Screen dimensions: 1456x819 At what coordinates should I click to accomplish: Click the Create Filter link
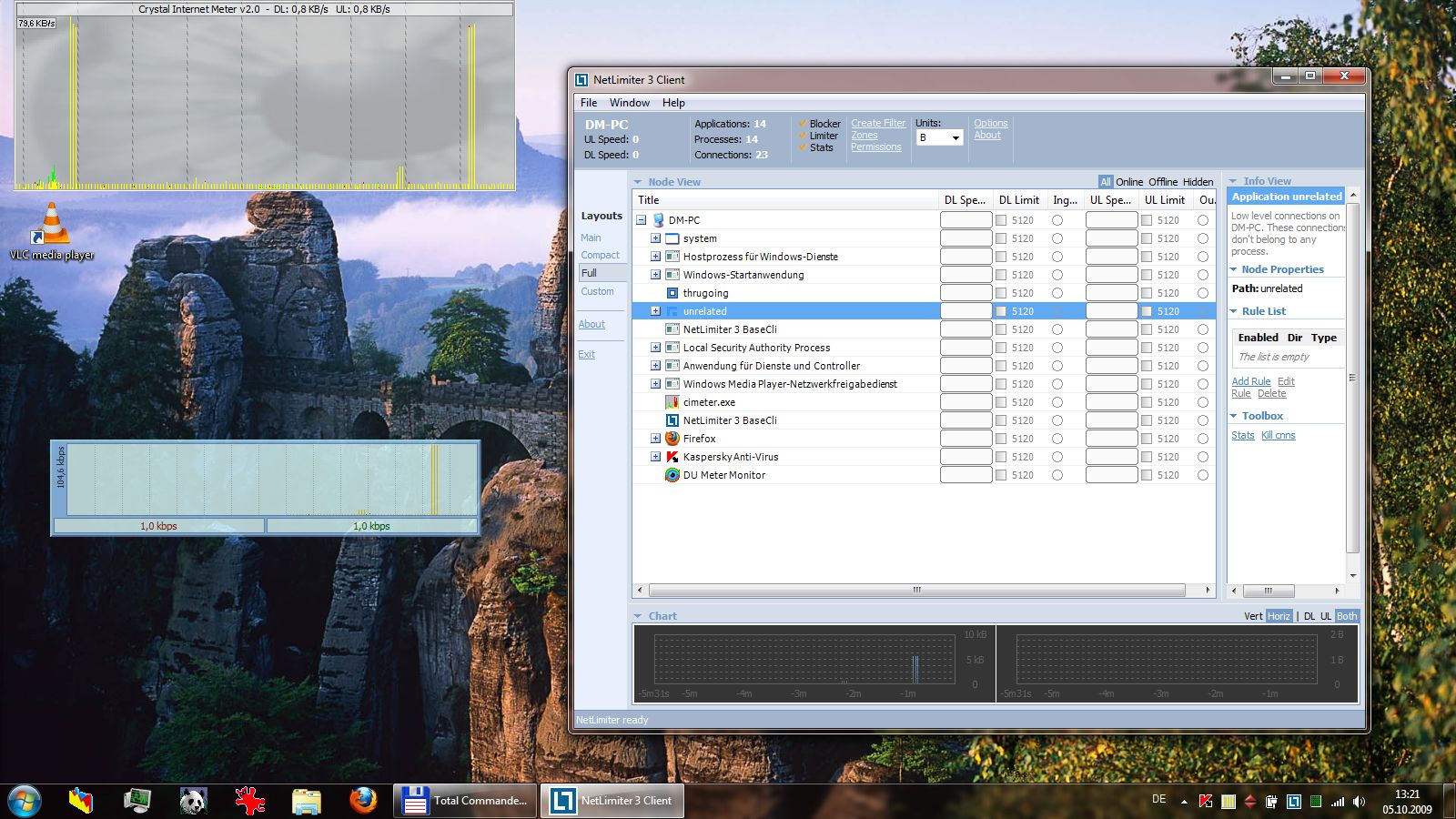click(878, 124)
